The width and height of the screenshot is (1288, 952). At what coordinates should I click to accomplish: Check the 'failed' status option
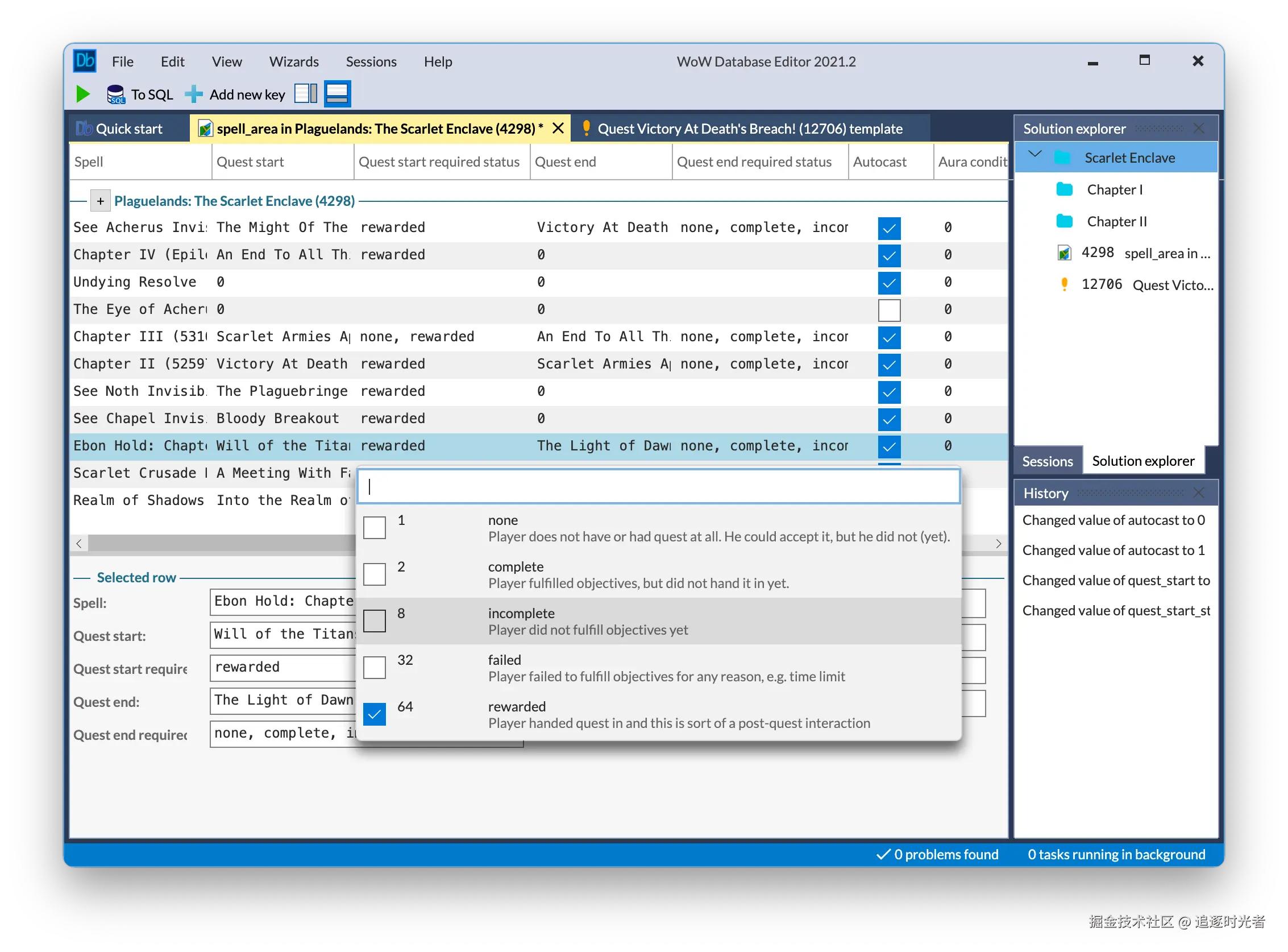coord(375,667)
